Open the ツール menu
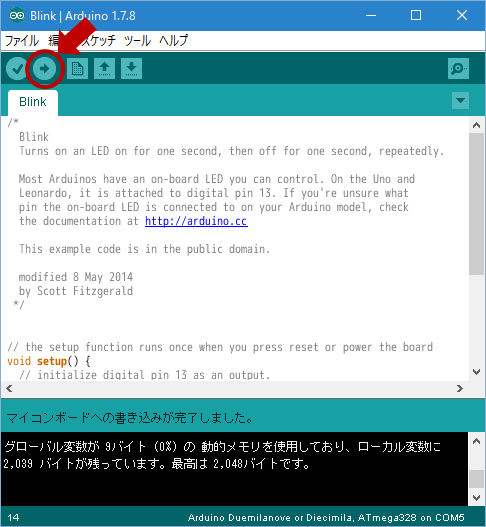The image size is (486, 527). [137, 41]
